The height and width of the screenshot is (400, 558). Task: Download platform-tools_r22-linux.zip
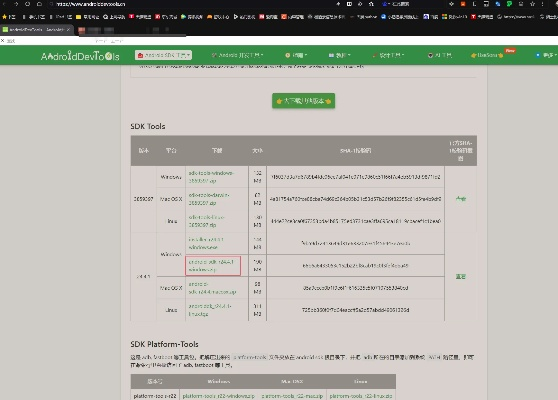pos(361,396)
